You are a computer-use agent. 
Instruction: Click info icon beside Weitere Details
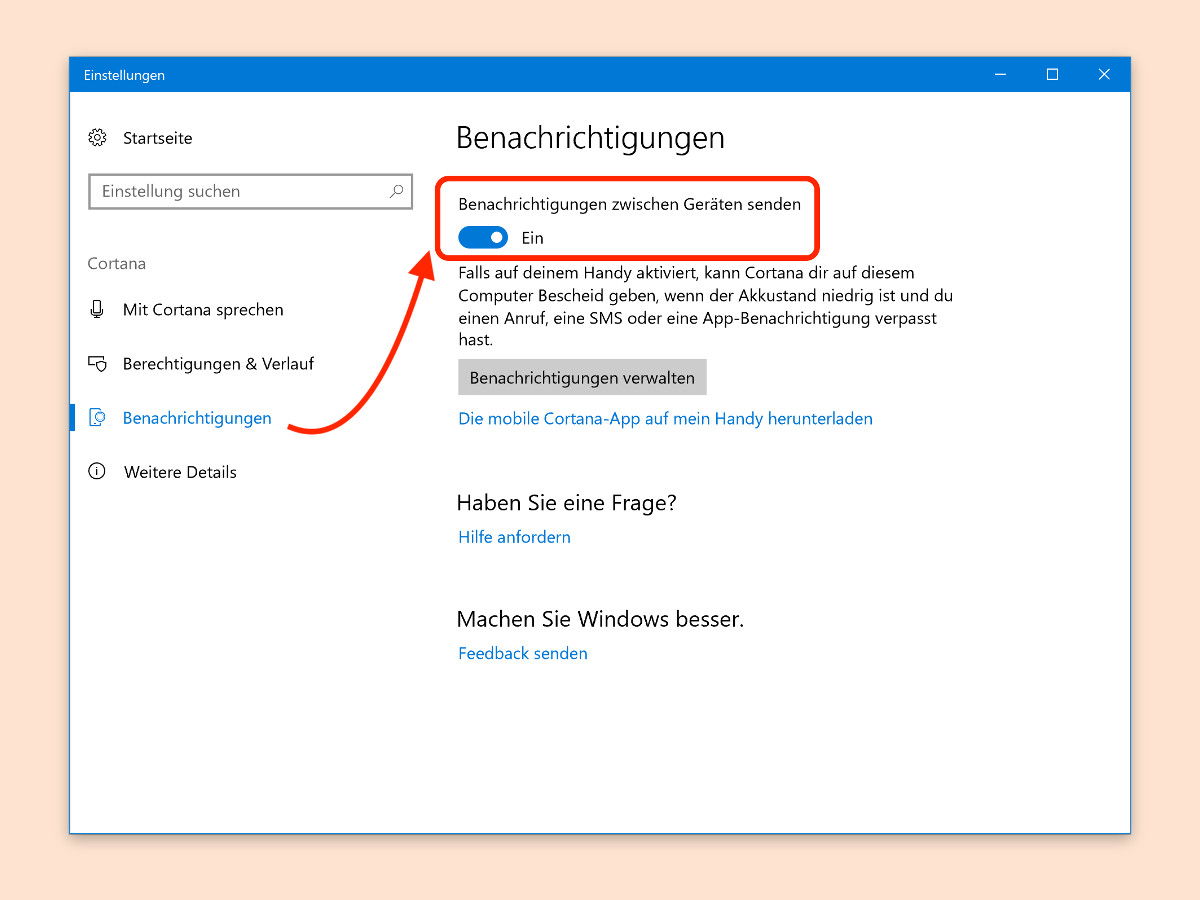coord(97,472)
